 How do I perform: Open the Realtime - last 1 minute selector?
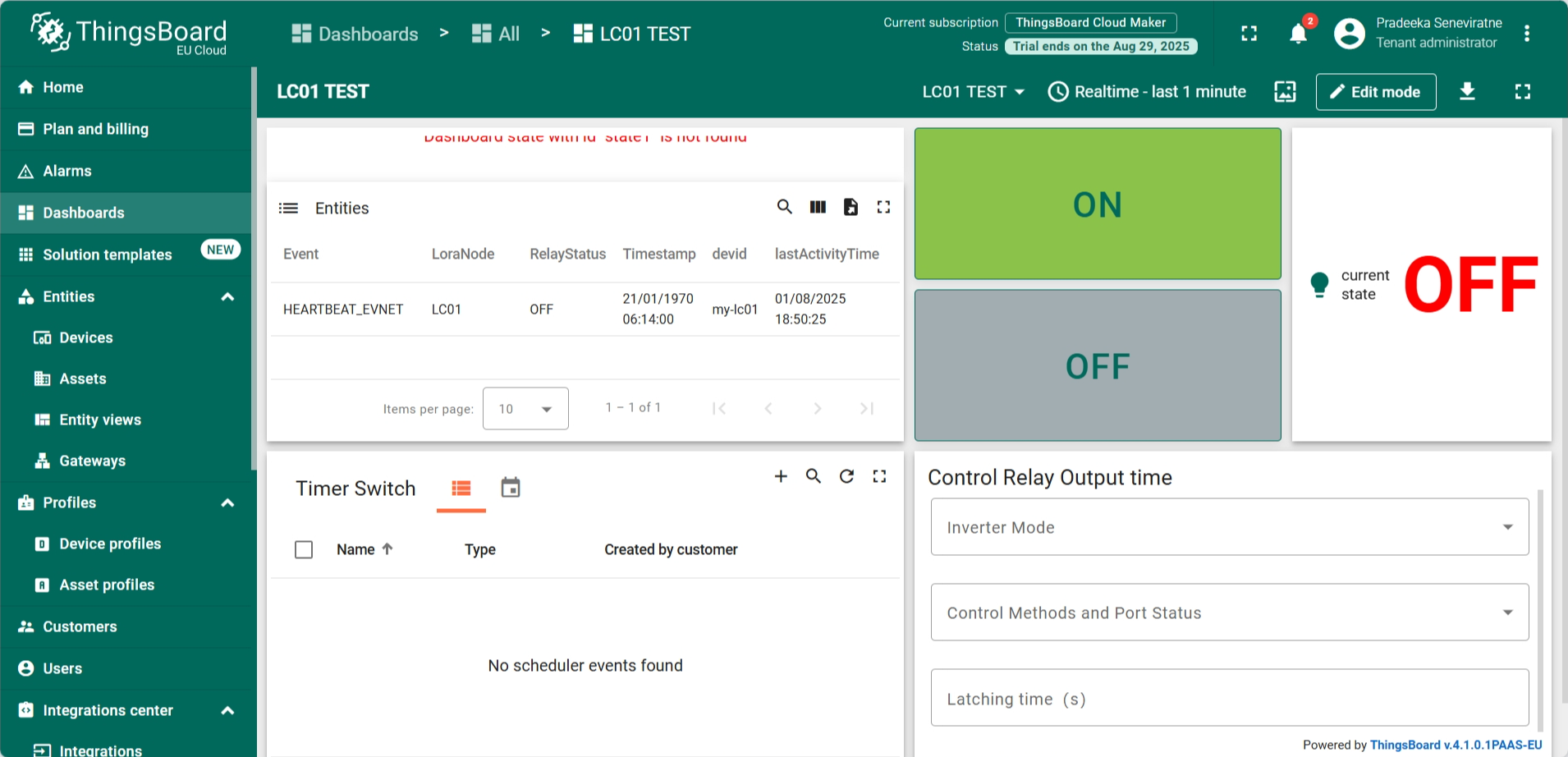click(x=1147, y=92)
